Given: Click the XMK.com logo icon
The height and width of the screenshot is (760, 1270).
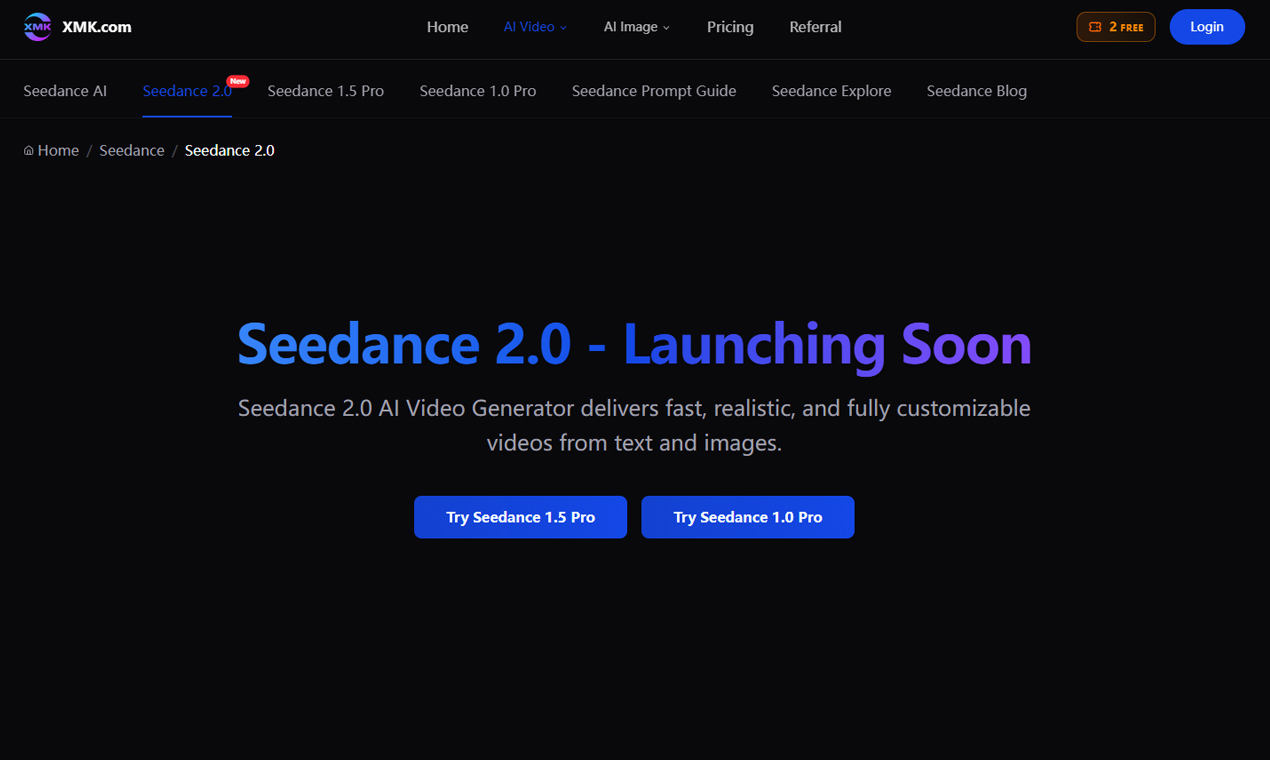Looking at the screenshot, I should click(x=37, y=26).
